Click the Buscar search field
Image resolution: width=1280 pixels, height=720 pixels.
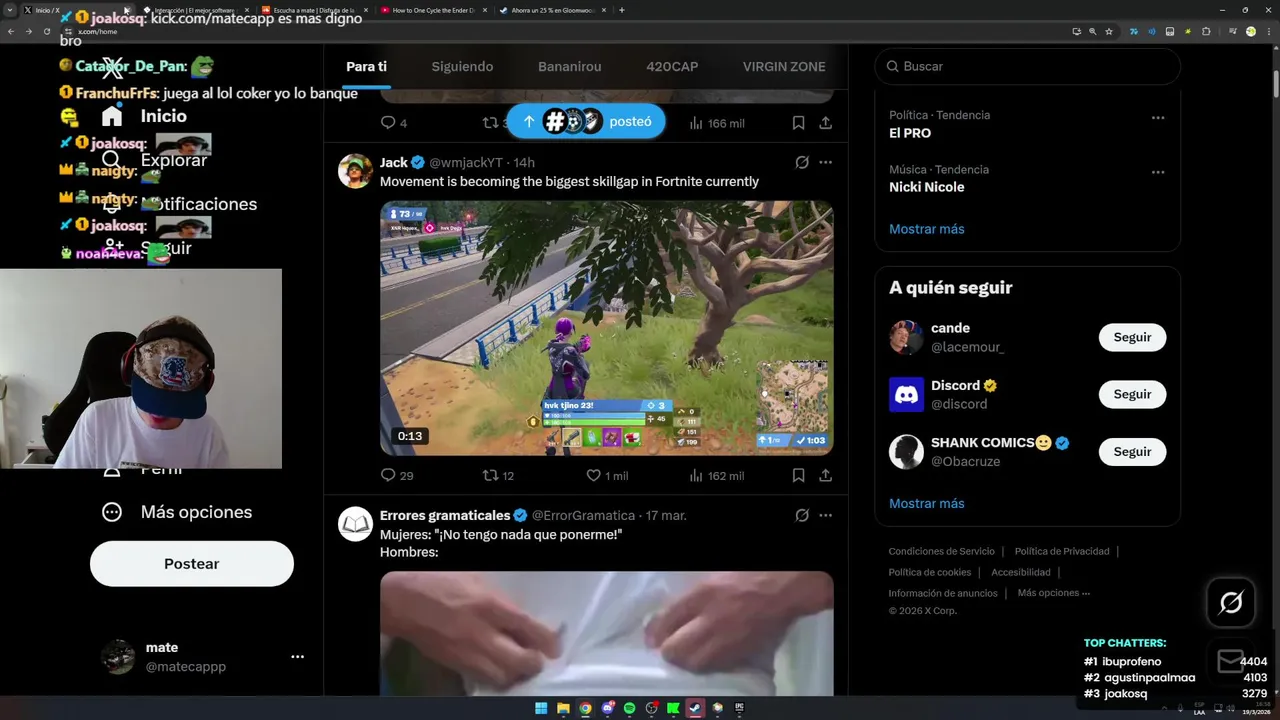1028,66
